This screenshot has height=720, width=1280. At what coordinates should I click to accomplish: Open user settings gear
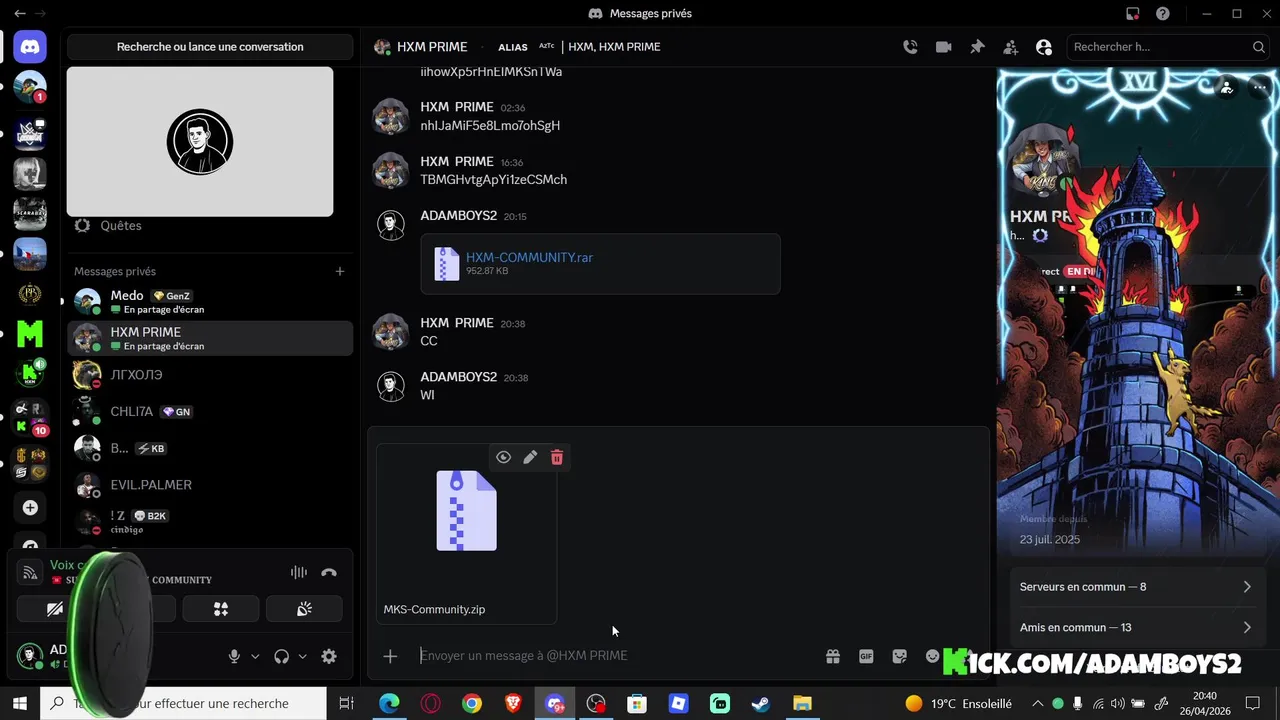pyautogui.click(x=329, y=656)
